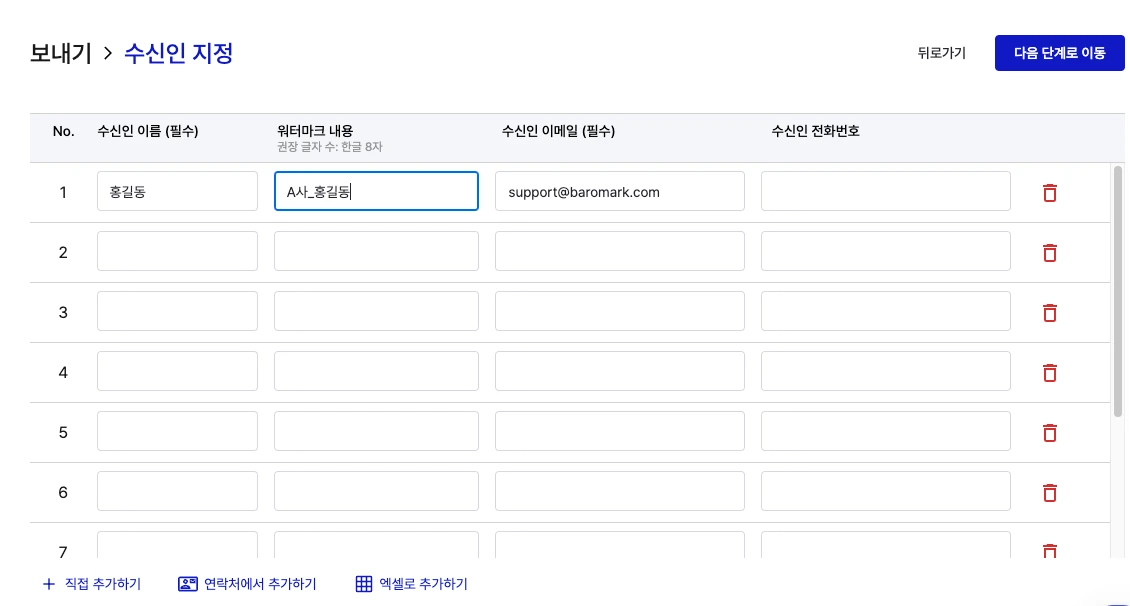Focus row 3 phone number field
Screen dimensions: 1130x606
click(x=886, y=311)
